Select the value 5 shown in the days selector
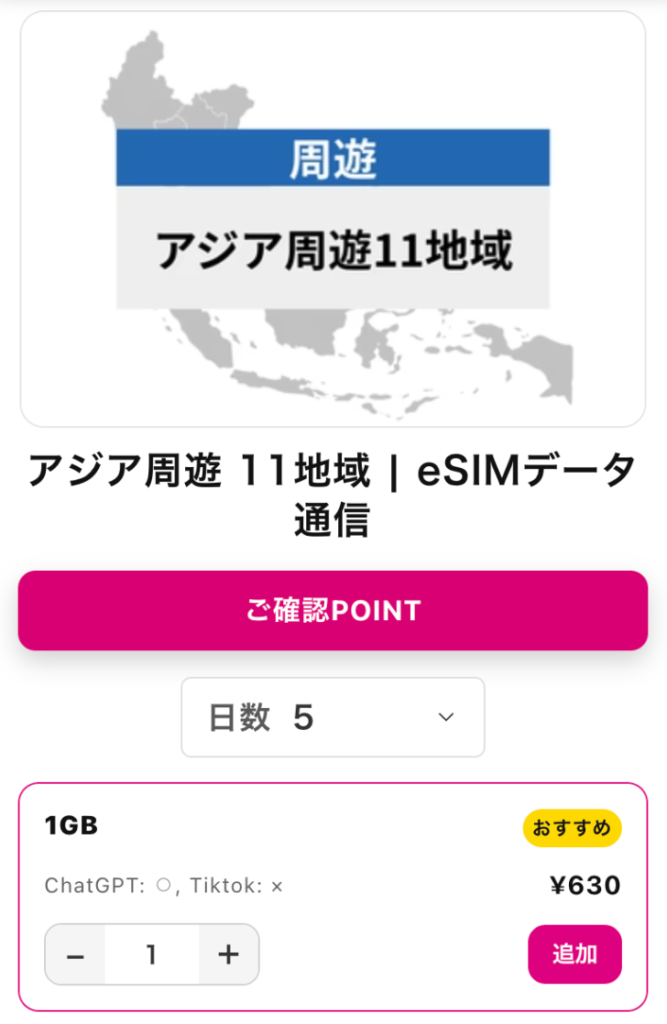 click(303, 717)
